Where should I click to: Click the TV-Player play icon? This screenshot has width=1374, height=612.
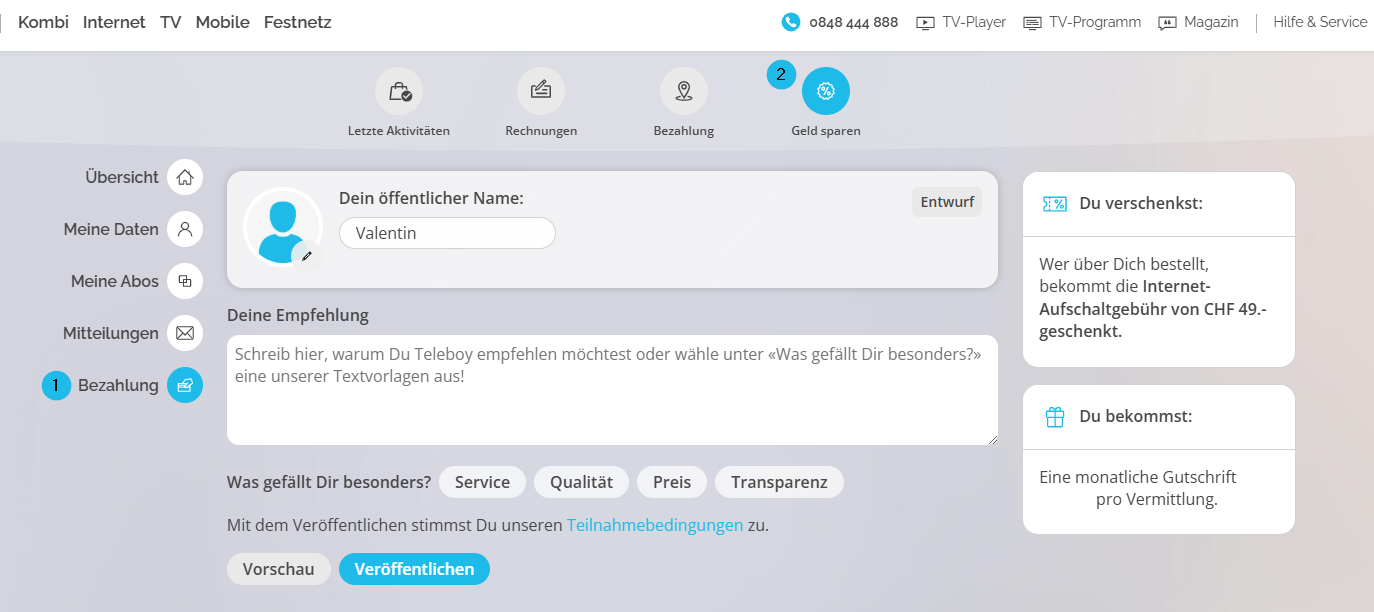pos(925,23)
